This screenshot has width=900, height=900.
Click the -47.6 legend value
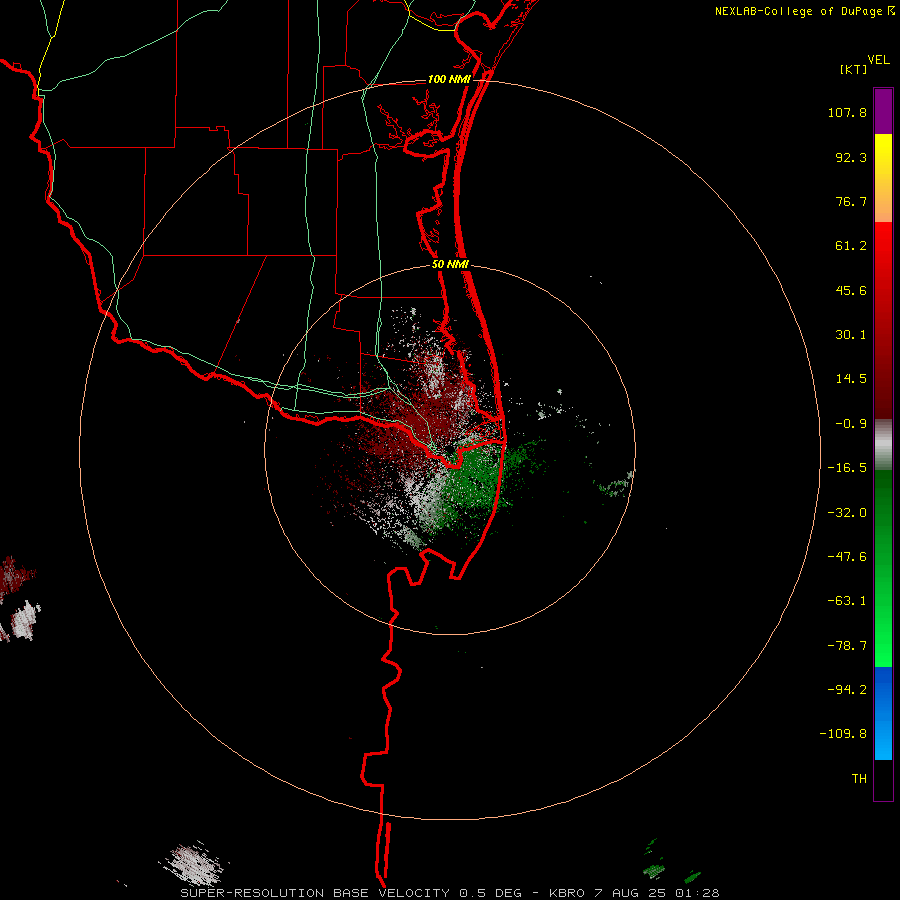pos(847,557)
